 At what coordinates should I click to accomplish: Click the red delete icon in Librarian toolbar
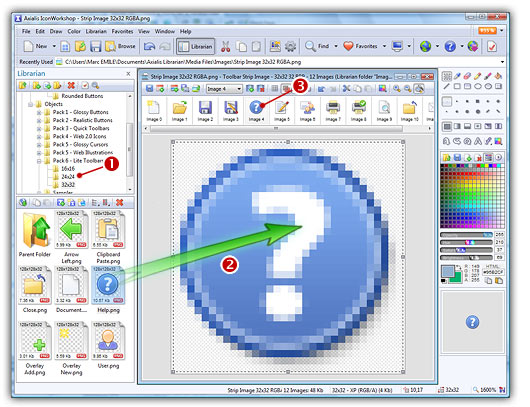71,86
